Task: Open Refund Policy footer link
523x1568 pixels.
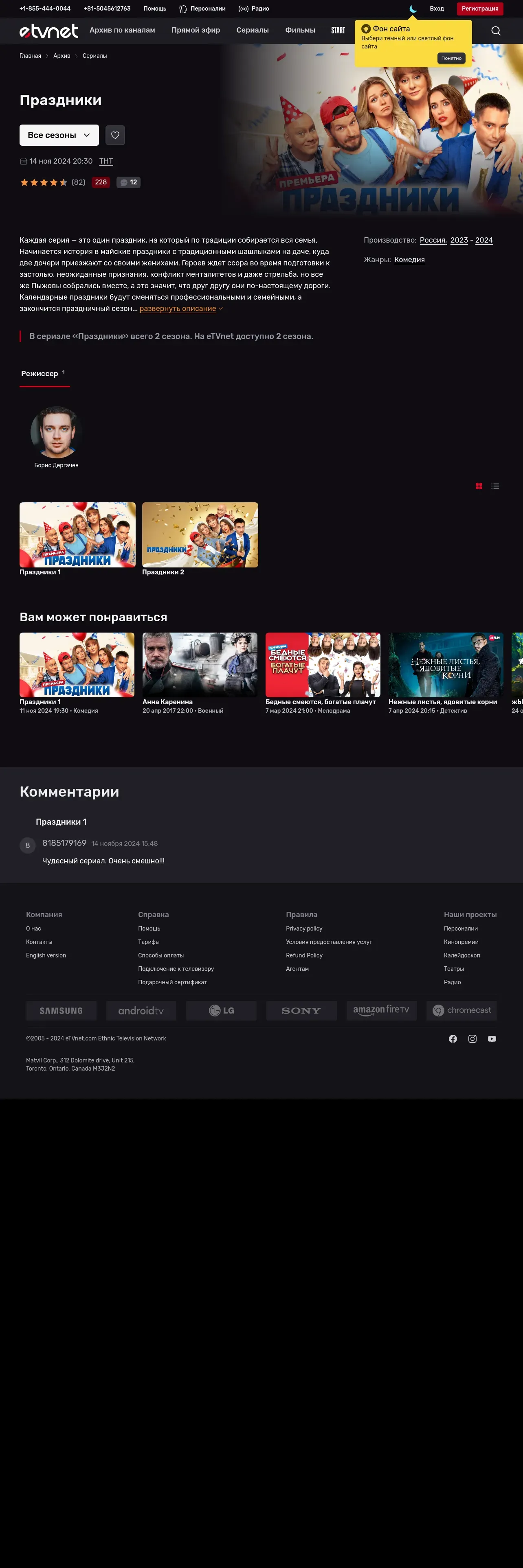Action: [304, 955]
